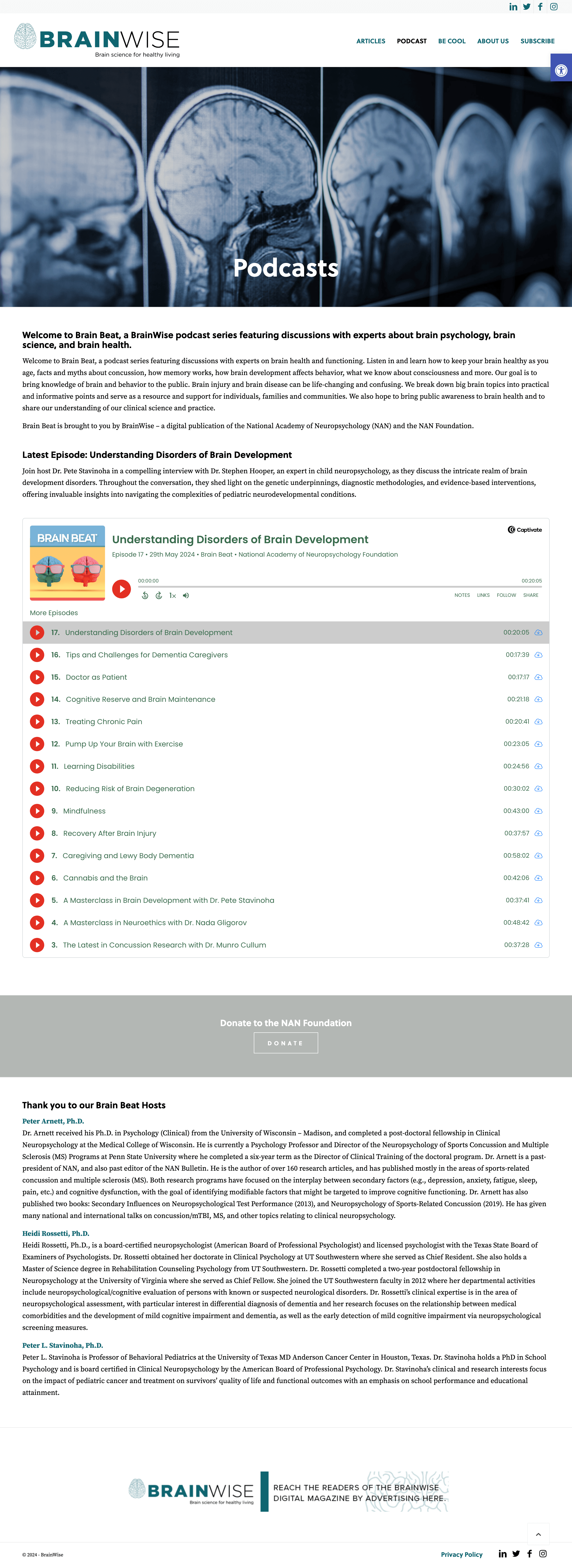Download episode 10 via cloud icon
572x1568 pixels.
click(538, 789)
